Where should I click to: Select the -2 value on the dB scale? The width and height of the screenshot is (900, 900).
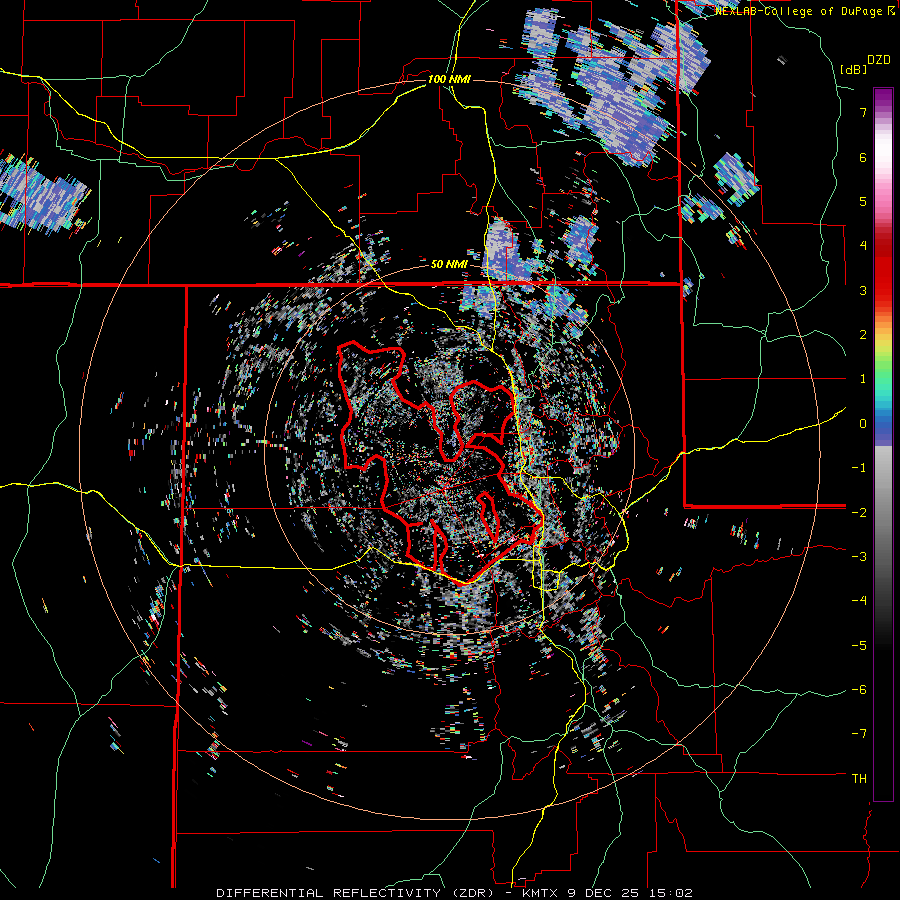(859, 512)
